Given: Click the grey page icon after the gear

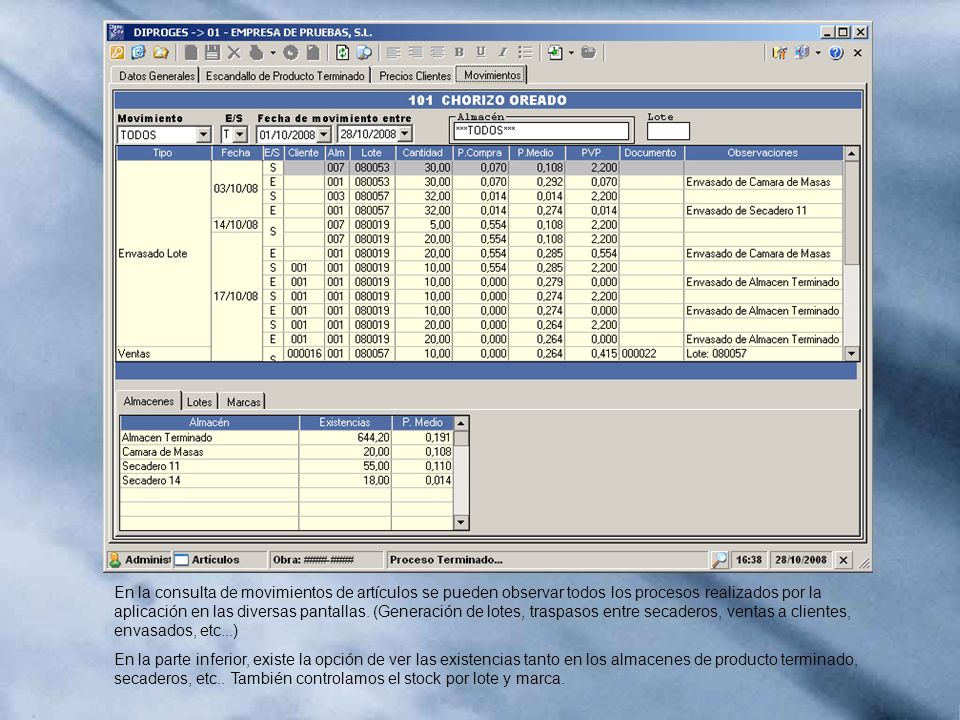Looking at the screenshot, I should pos(313,53).
